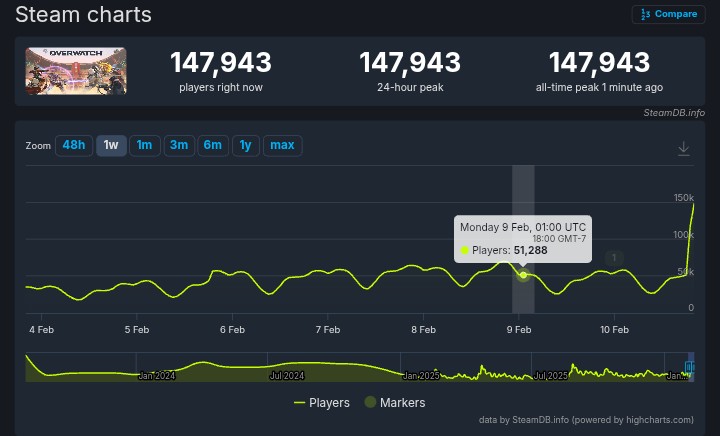
Task: Toggle the Players series in legend
Action: tap(322, 402)
